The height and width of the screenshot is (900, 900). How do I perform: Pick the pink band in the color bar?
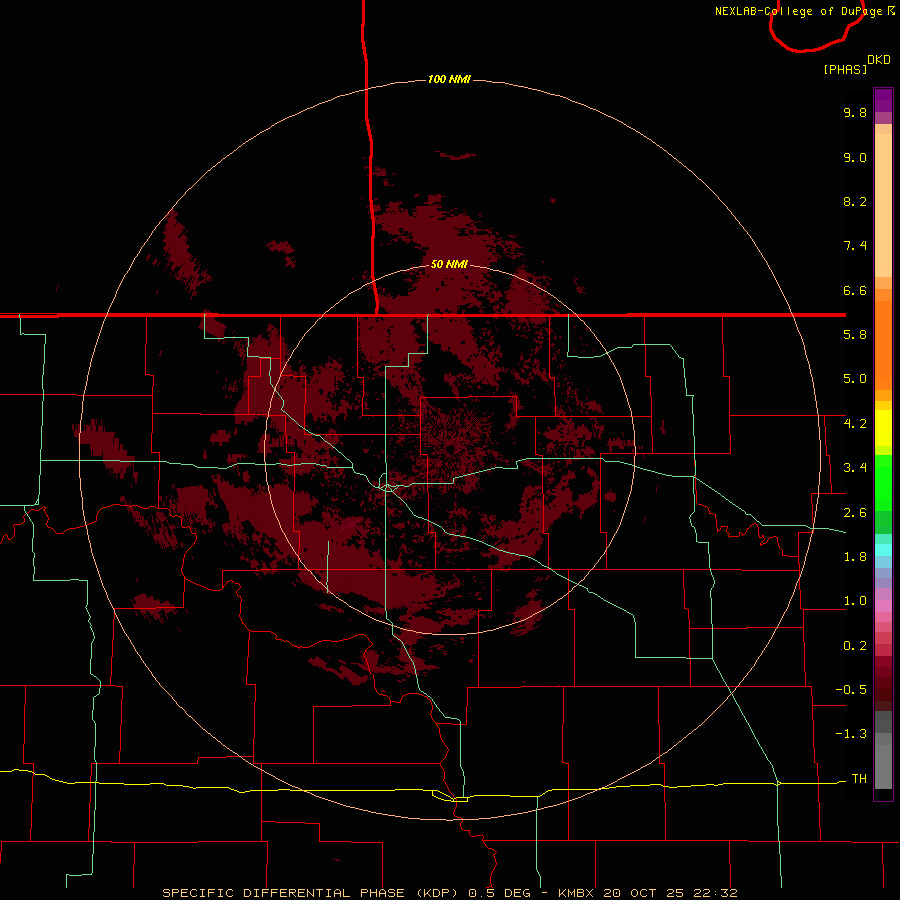(883, 606)
